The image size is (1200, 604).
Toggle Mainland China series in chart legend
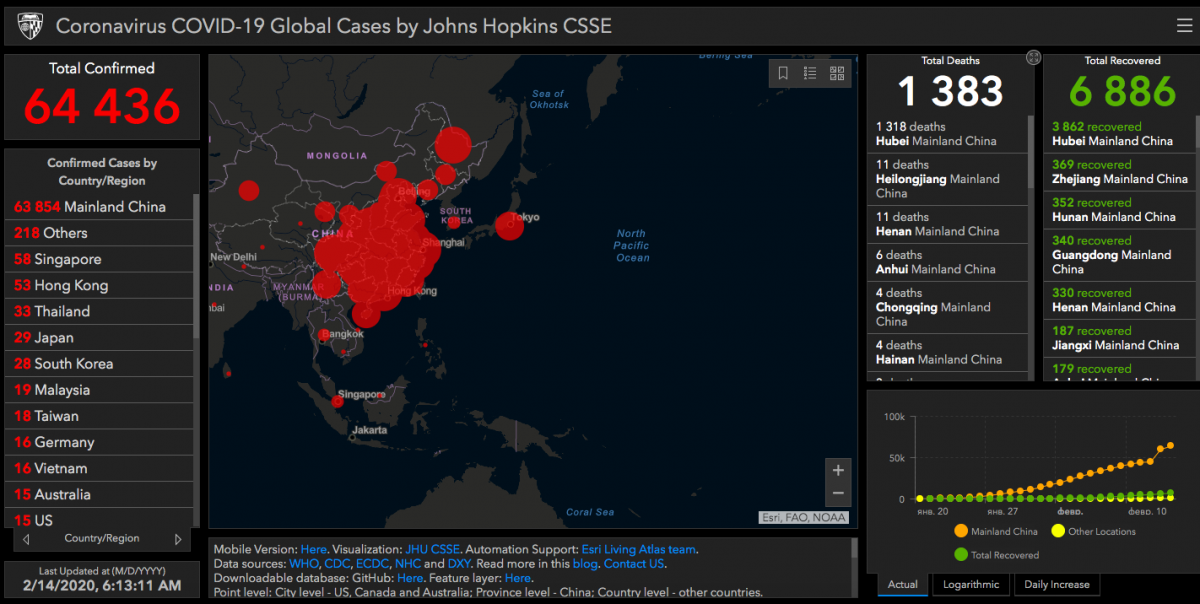[996, 531]
